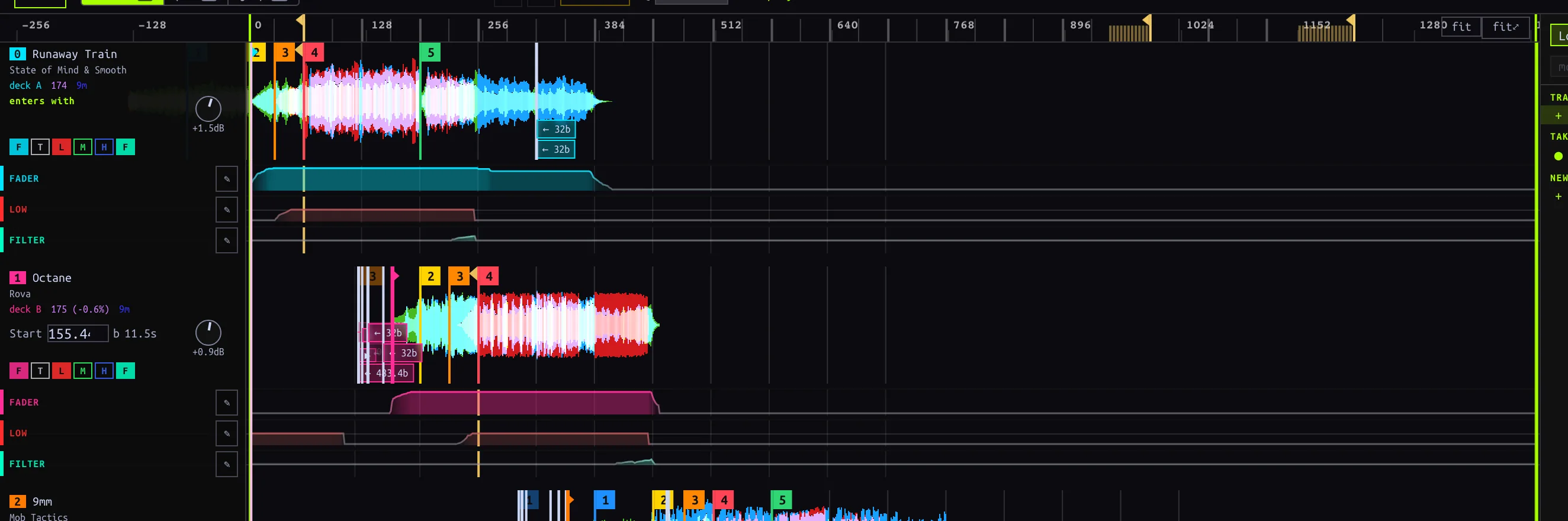Toggle the green M button on Runaway Train

(x=83, y=147)
